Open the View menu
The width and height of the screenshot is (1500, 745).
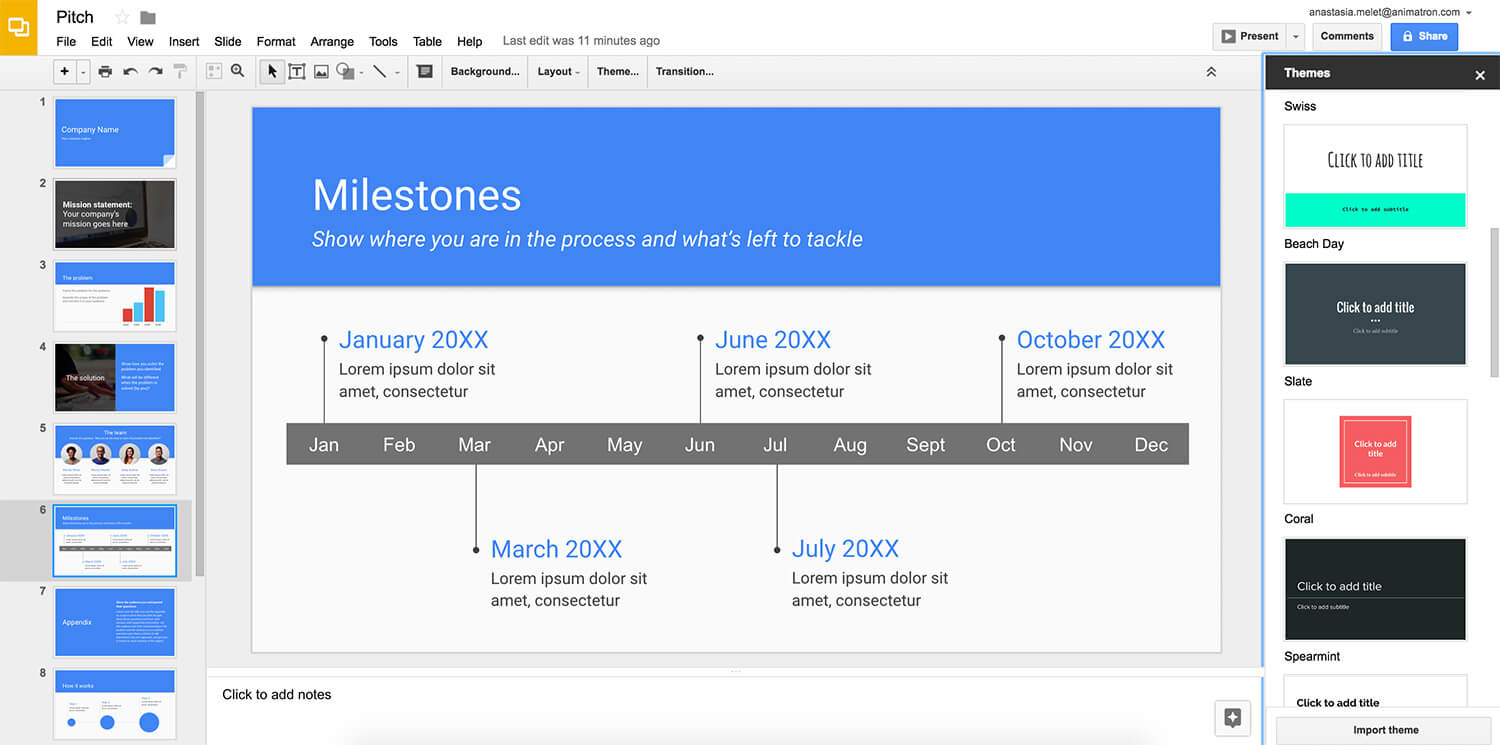(x=141, y=41)
